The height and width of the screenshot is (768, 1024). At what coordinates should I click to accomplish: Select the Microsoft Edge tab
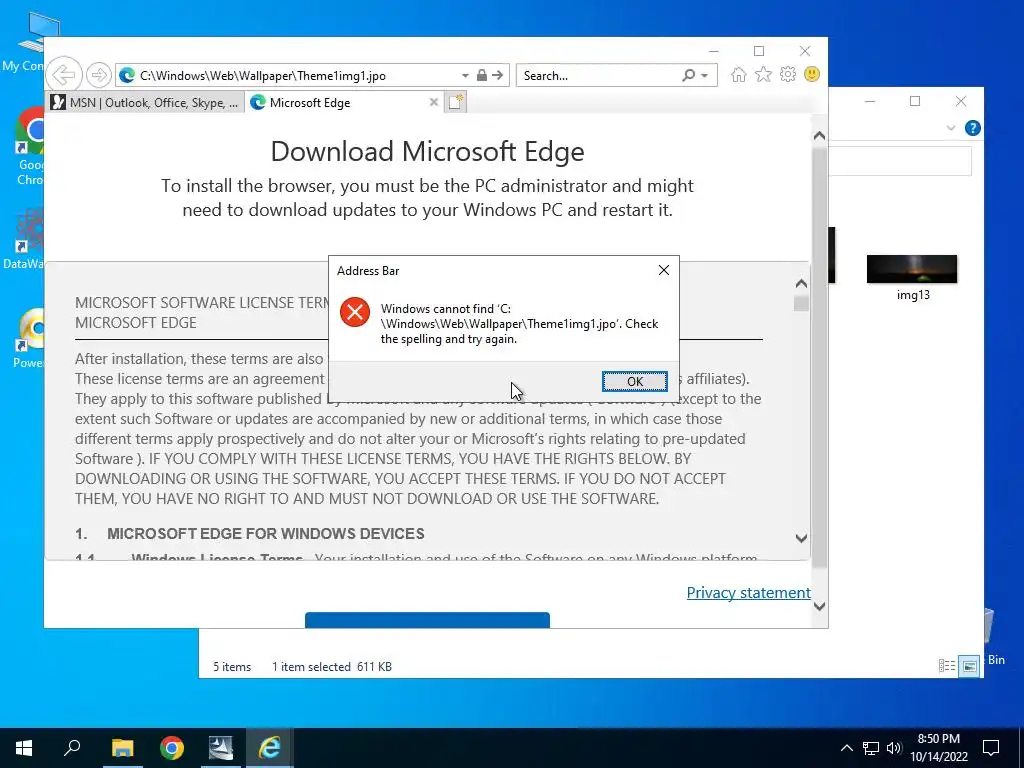coord(336,103)
